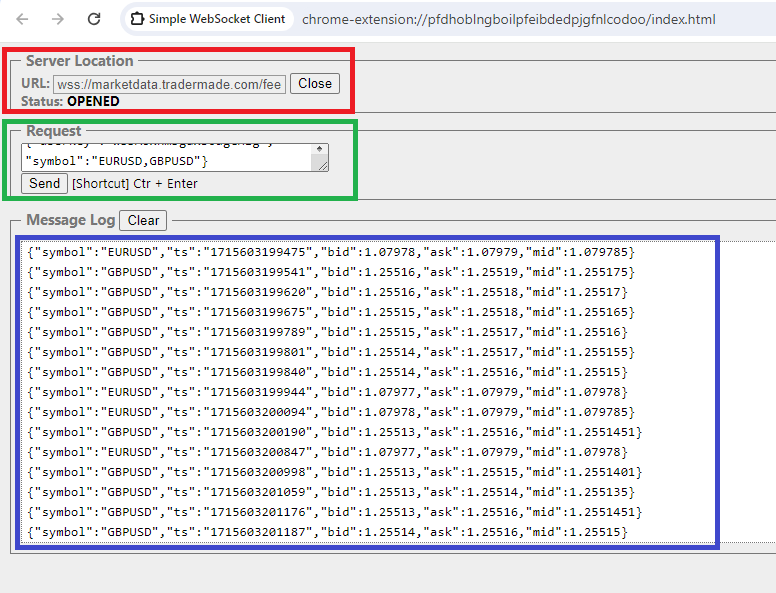The height and width of the screenshot is (593, 776).
Task: Select log row with ts 1715603200998
Action: 335,472
